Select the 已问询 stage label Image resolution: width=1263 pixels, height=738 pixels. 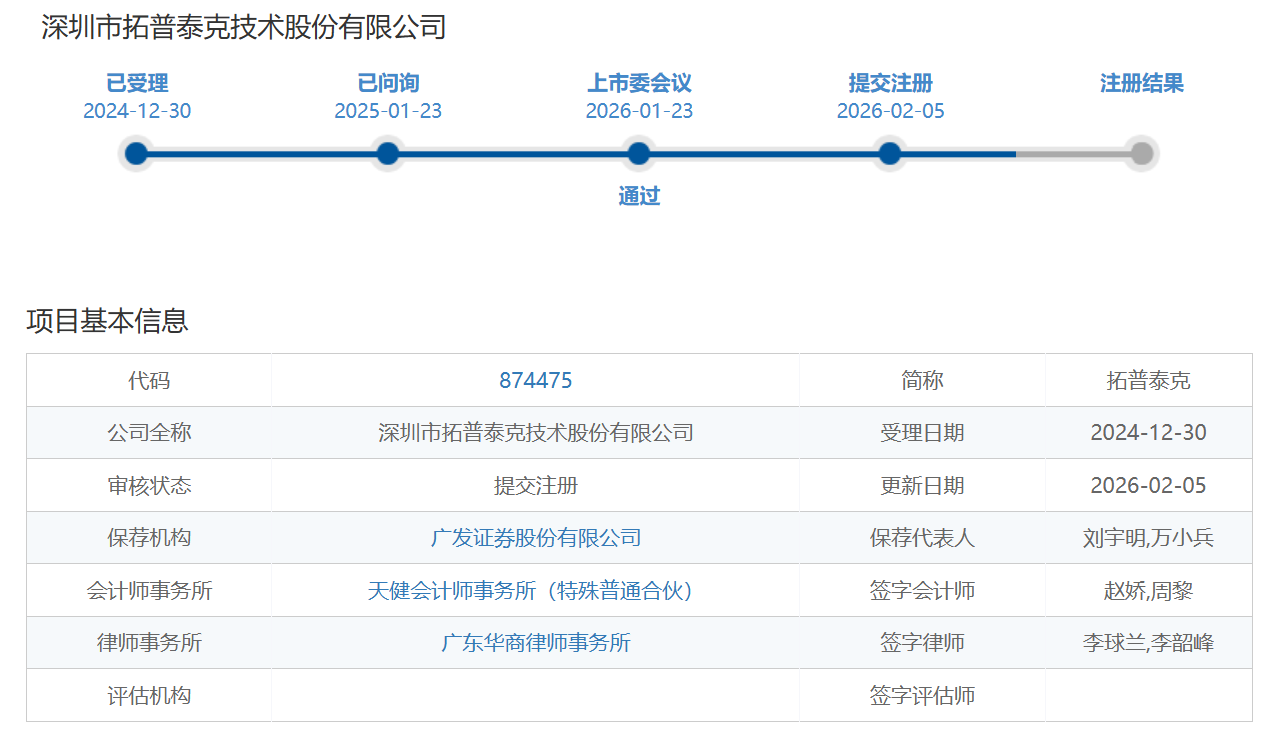pyautogui.click(x=388, y=83)
